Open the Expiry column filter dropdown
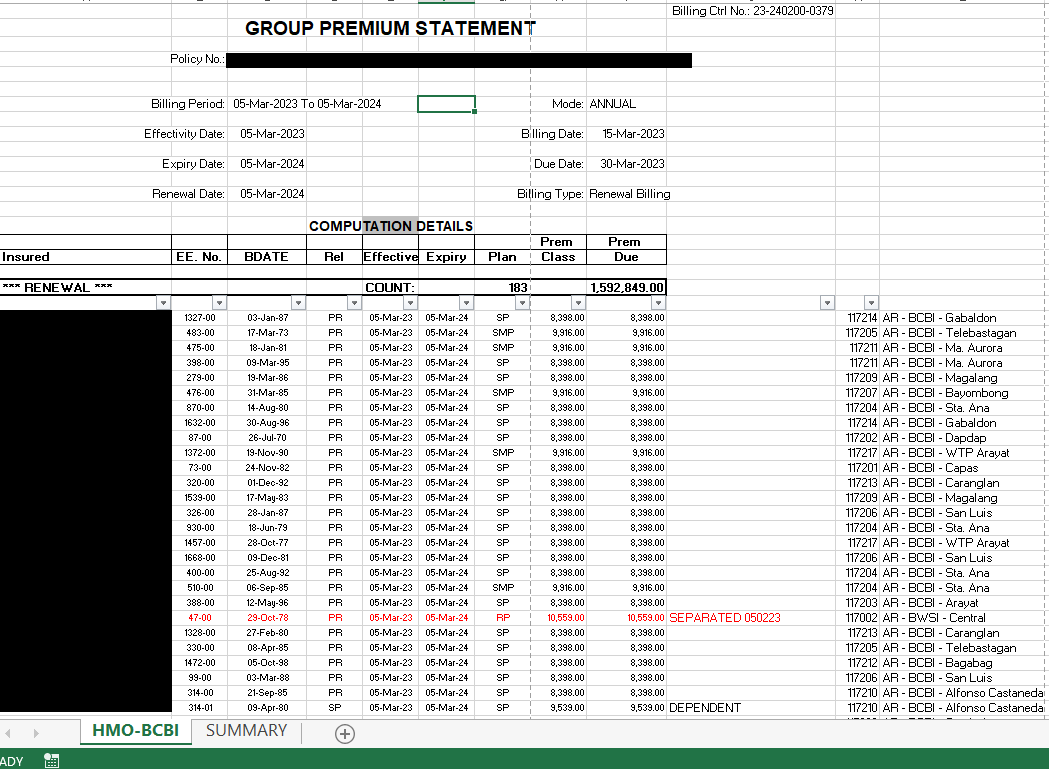 coord(466,303)
